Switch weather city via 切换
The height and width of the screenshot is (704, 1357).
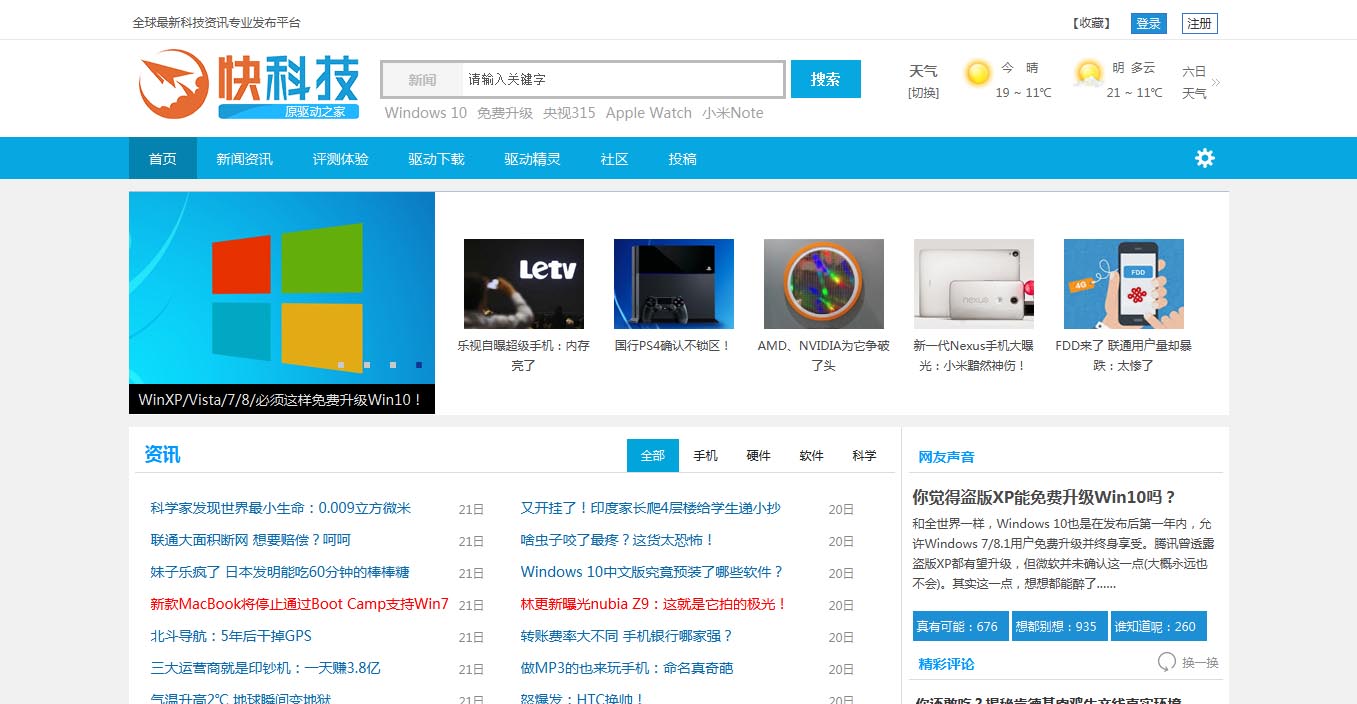923,93
